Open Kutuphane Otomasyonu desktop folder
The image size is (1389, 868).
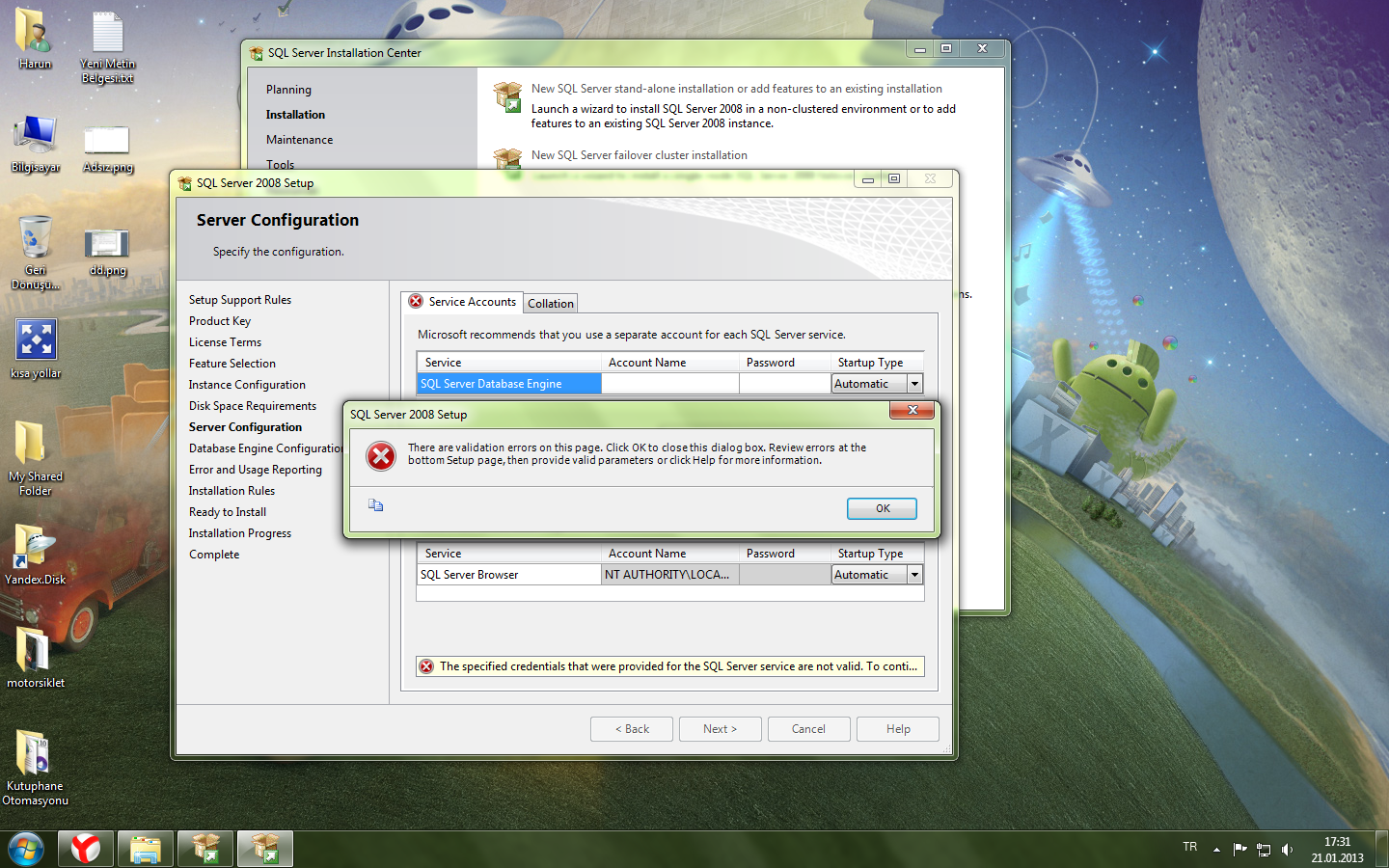click(x=36, y=768)
